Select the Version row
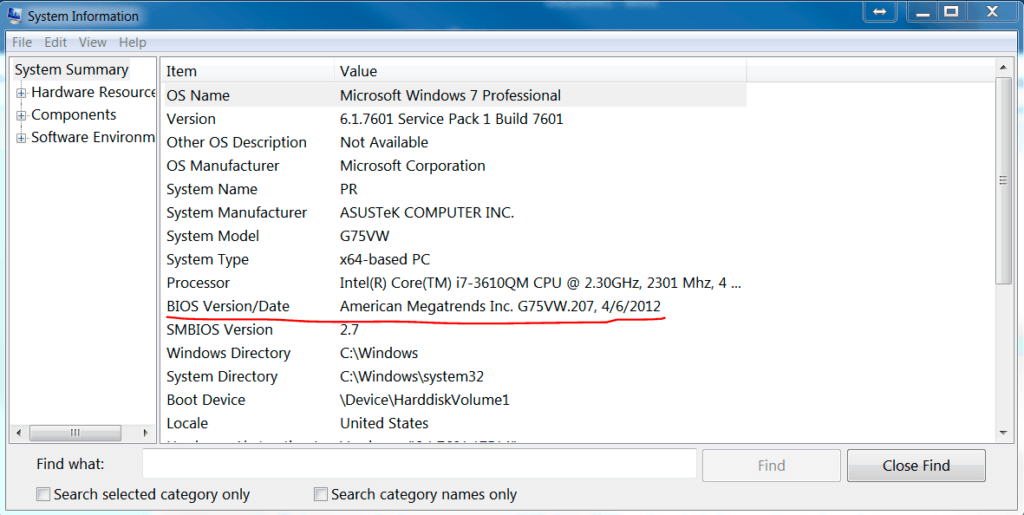The width and height of the screenshot is (1024, 515). tap(455, 119)
